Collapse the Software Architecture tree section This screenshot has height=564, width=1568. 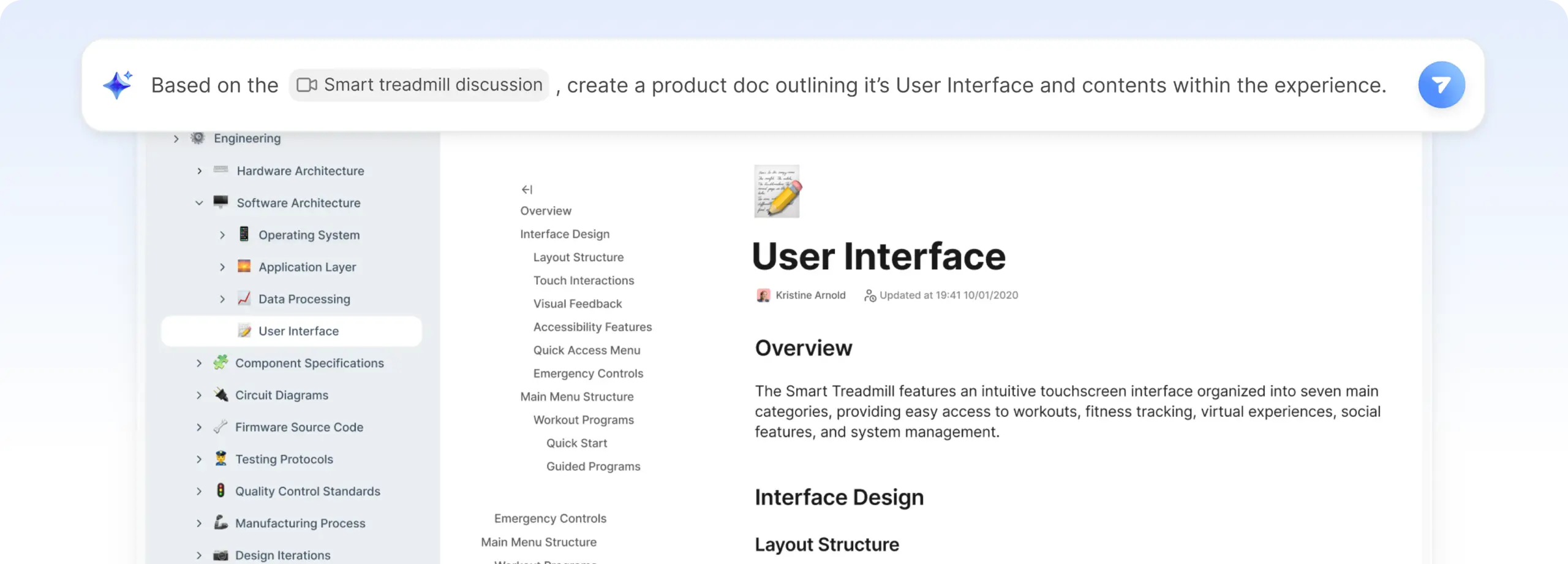coord(199,203)
